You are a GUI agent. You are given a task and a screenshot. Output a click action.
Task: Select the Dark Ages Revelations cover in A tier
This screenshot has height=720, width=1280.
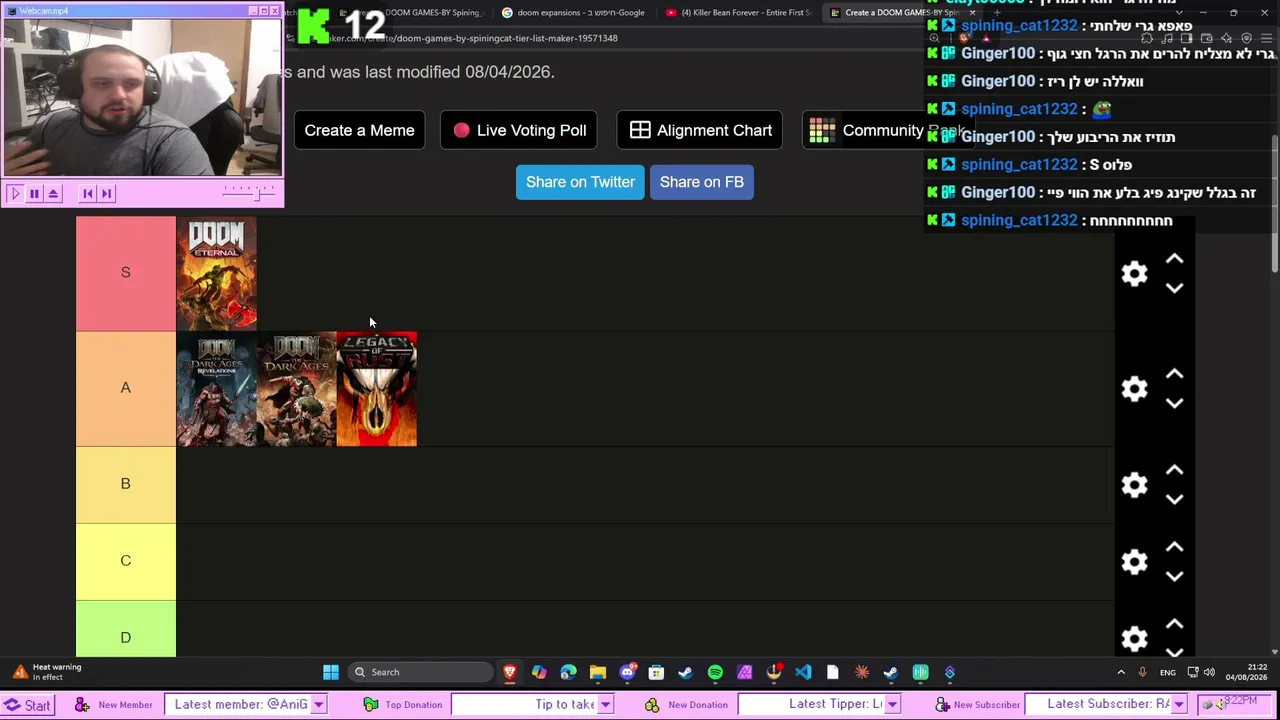216,389
